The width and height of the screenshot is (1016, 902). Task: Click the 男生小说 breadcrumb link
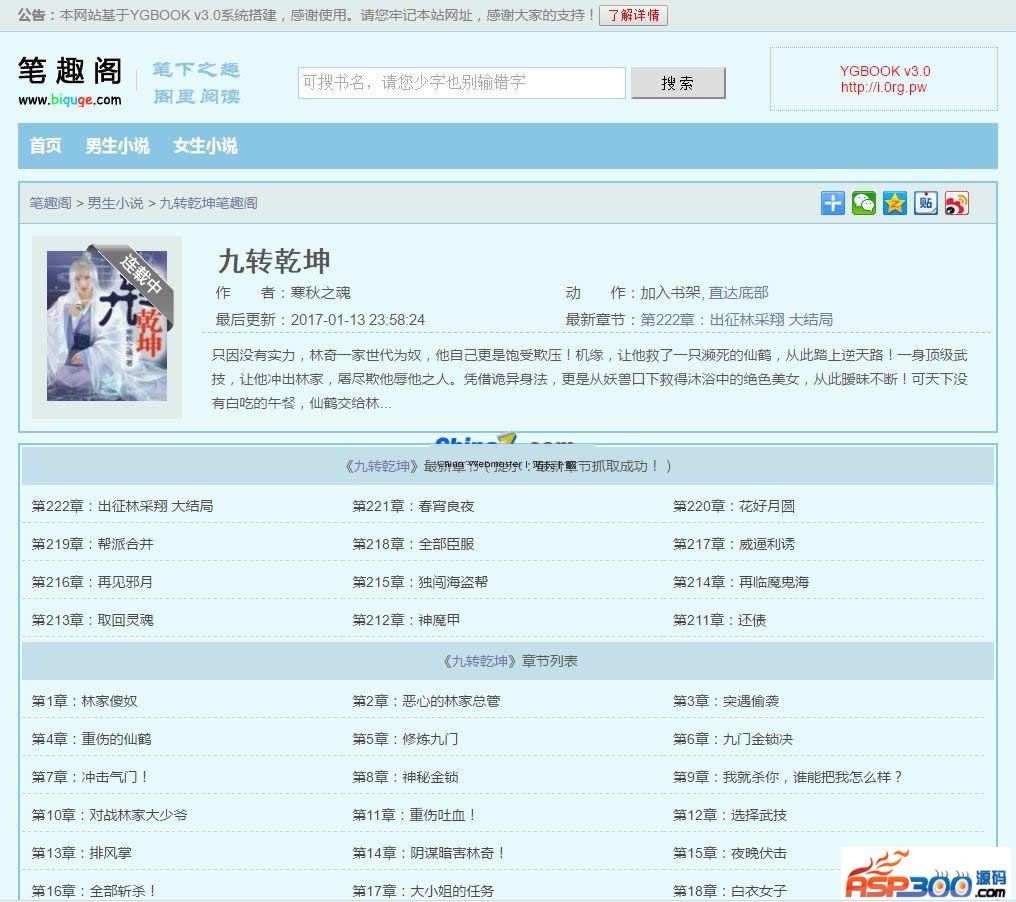(x=115, y=203)
